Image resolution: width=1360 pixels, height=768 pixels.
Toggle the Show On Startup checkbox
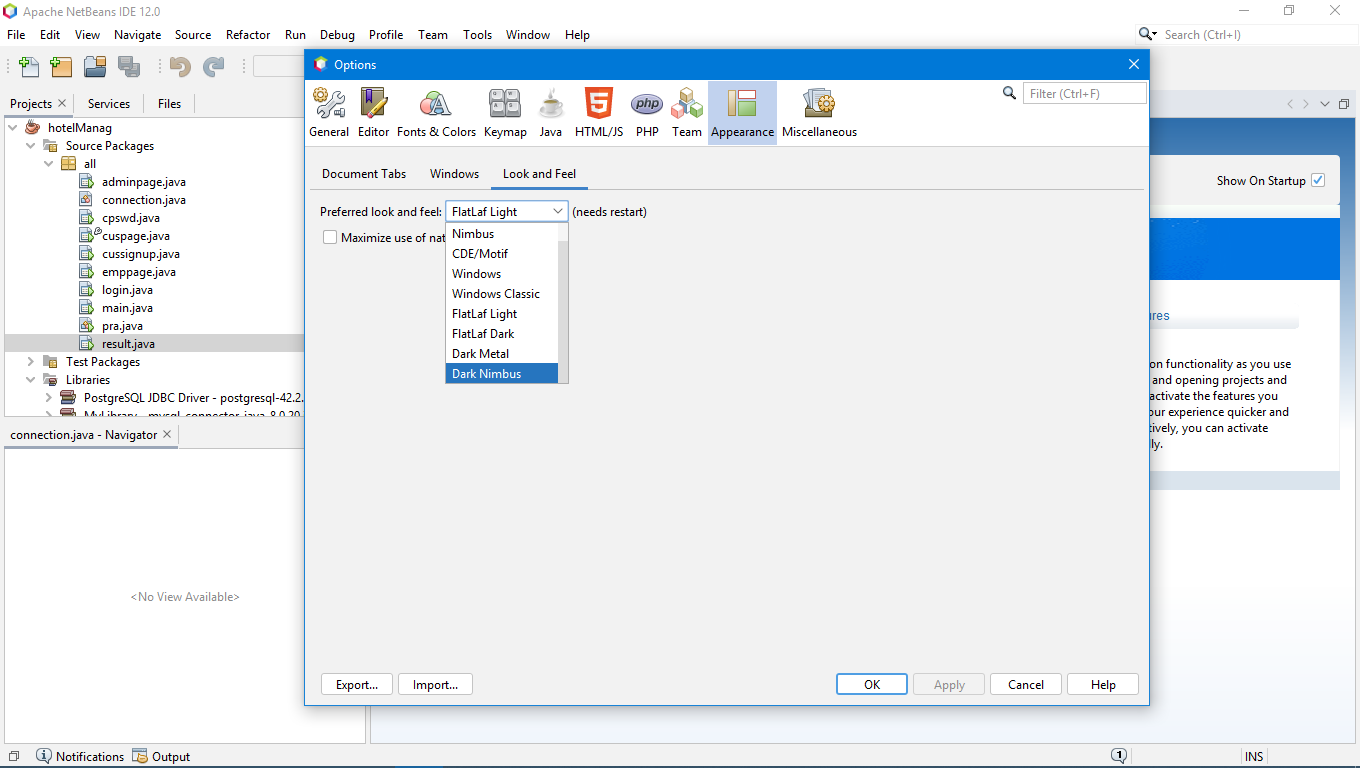pyautogui.click(x=1318, y=180)
